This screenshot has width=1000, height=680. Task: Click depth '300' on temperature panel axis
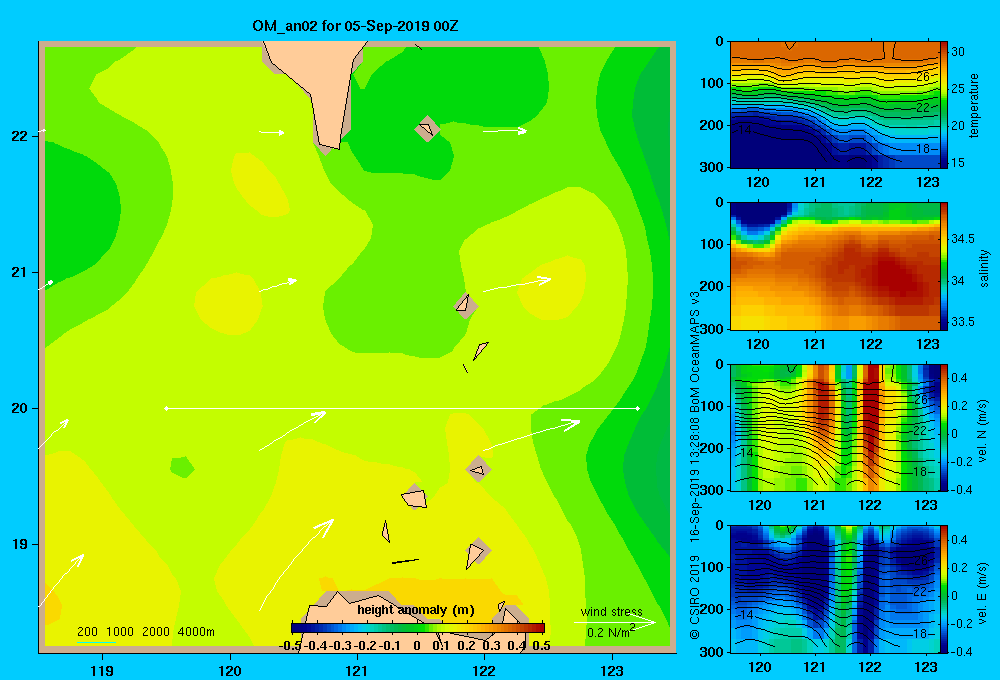point(712,167)
